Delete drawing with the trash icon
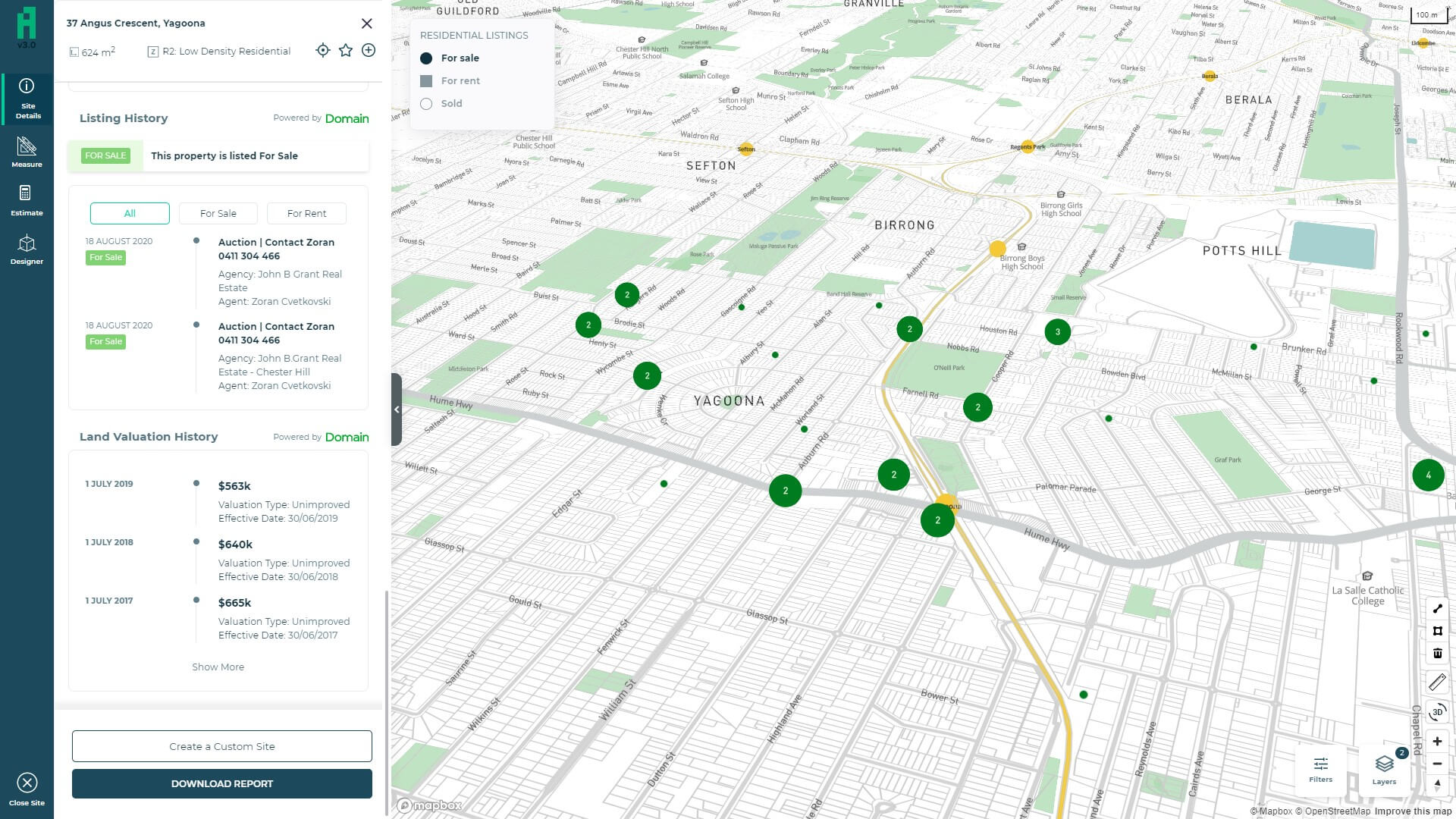This screenshot has height=819, width=1456. (x=1437, y=653)
